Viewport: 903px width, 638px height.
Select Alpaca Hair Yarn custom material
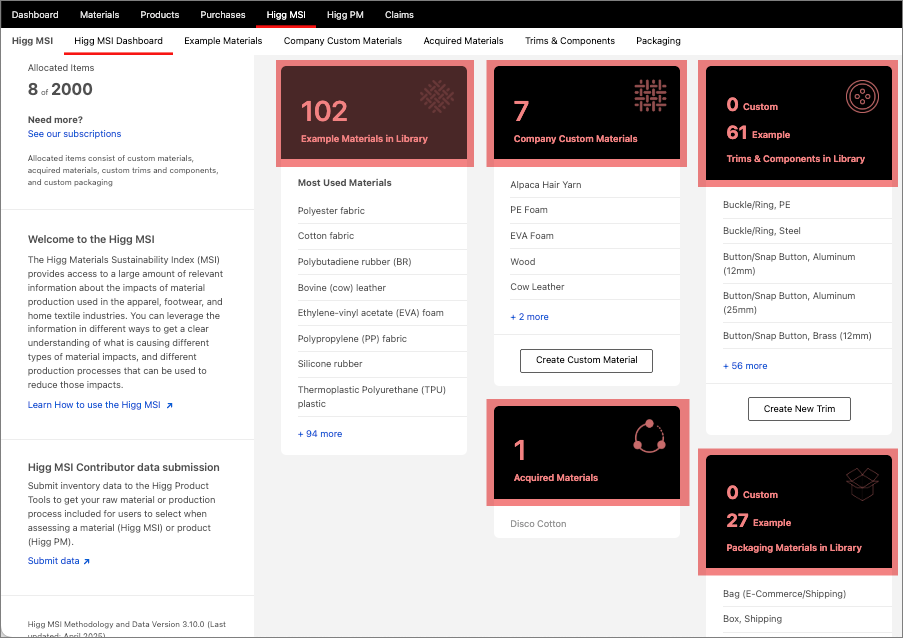pos(595,185)
